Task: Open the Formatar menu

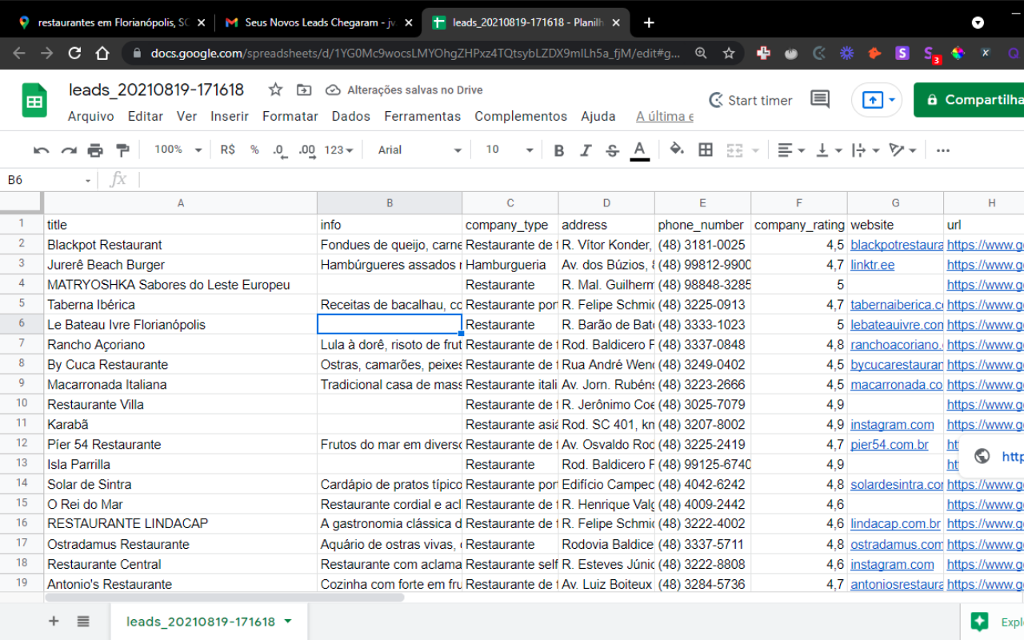Action: click(x=290, y=116)
